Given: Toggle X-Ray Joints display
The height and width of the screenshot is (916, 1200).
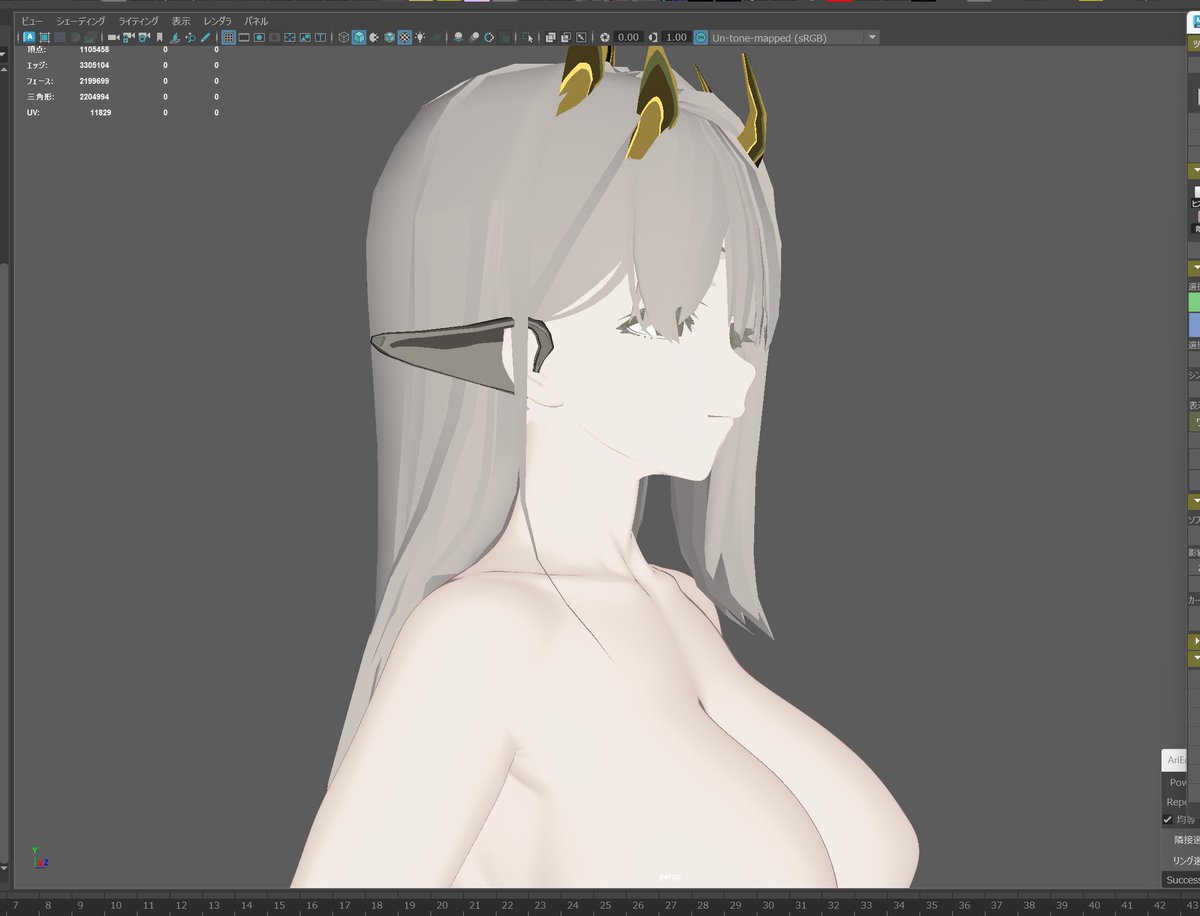Looking at the screenshot, I should click(580, 37).
